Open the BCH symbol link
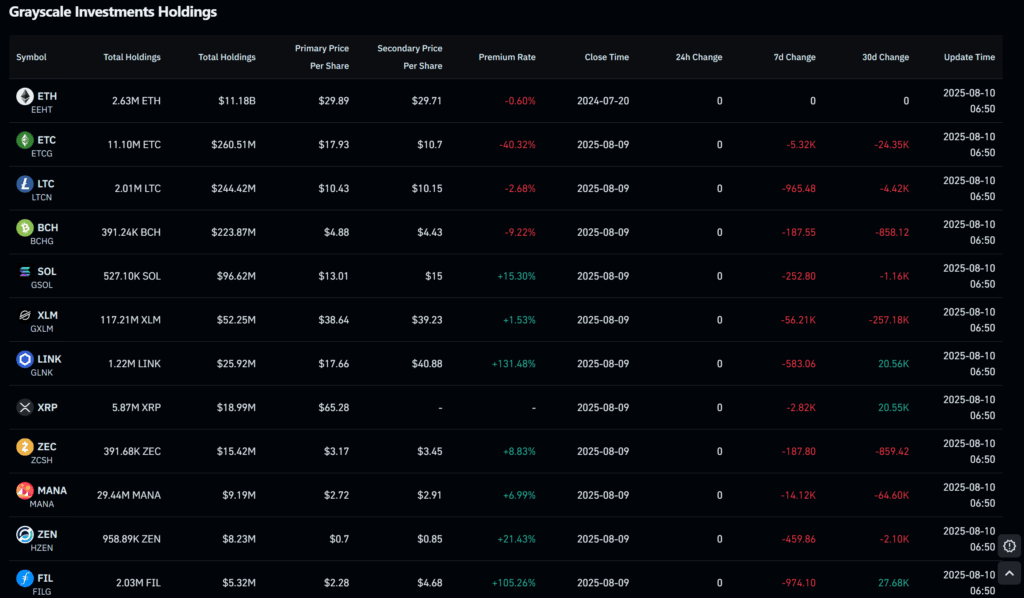This screenshot has height=598, width=1024. tap(48, 227)
